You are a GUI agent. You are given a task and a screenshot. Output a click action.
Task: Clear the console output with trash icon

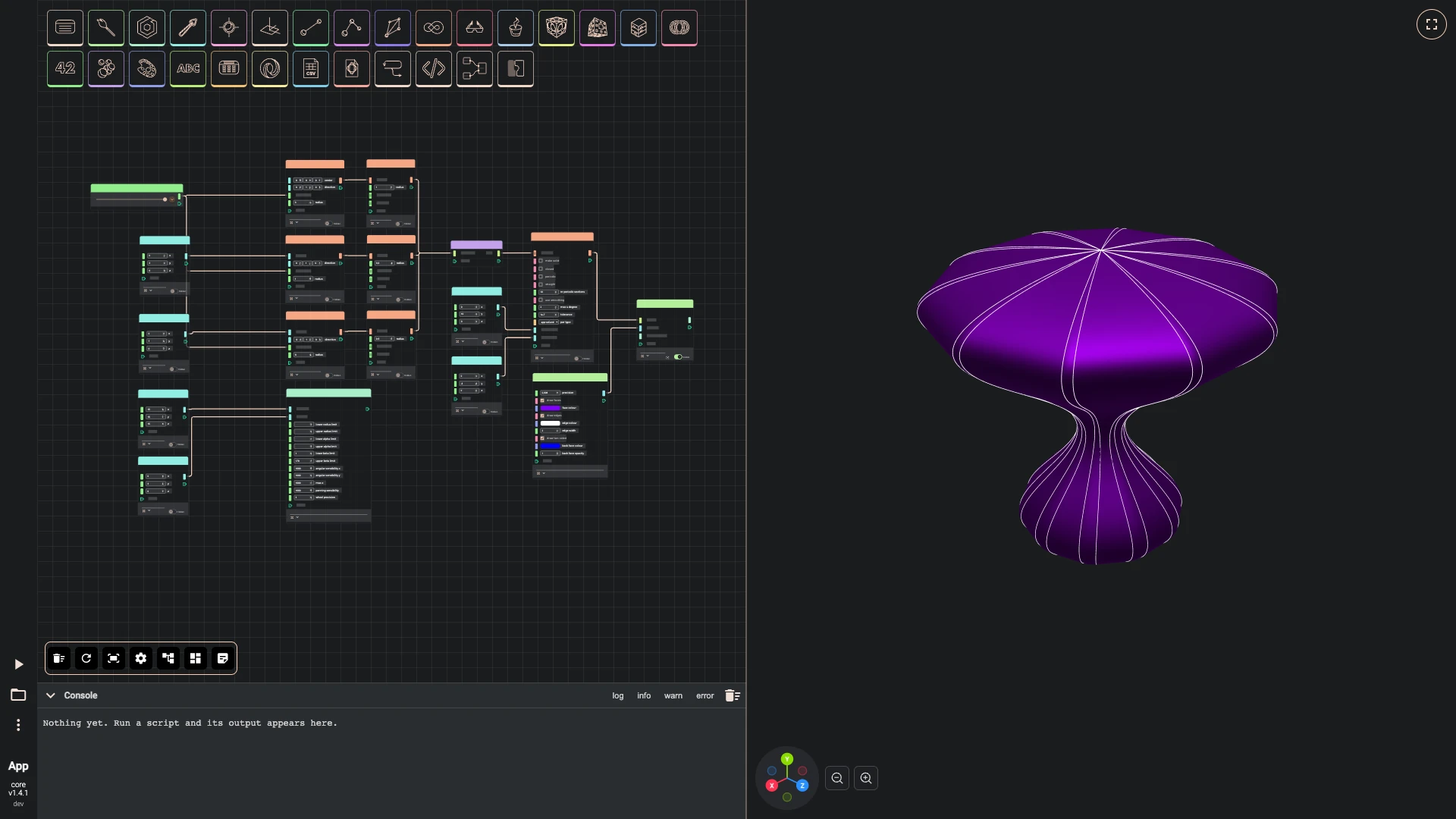(x=732, y=695)
